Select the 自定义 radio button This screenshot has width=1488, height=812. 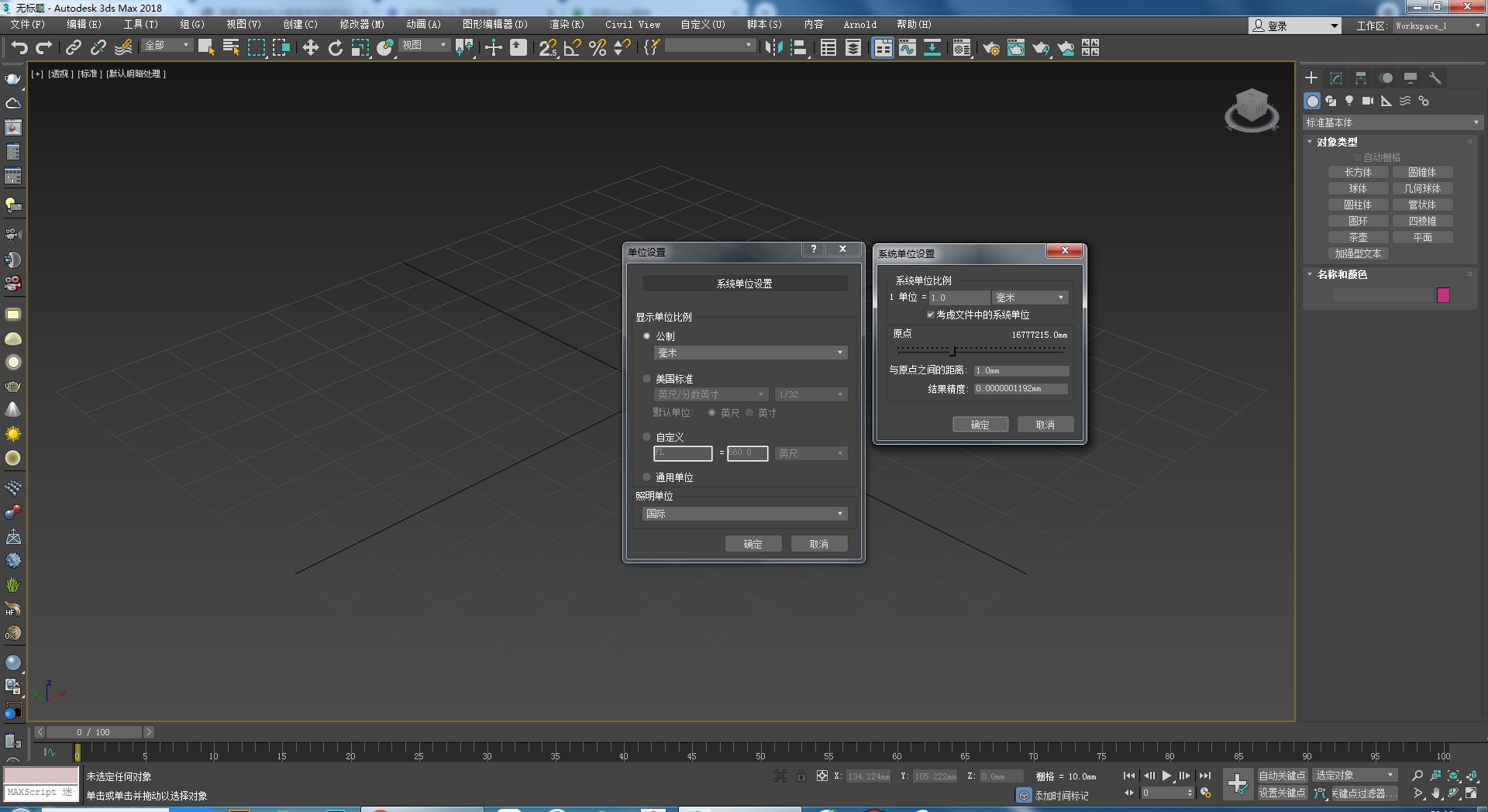646,437
